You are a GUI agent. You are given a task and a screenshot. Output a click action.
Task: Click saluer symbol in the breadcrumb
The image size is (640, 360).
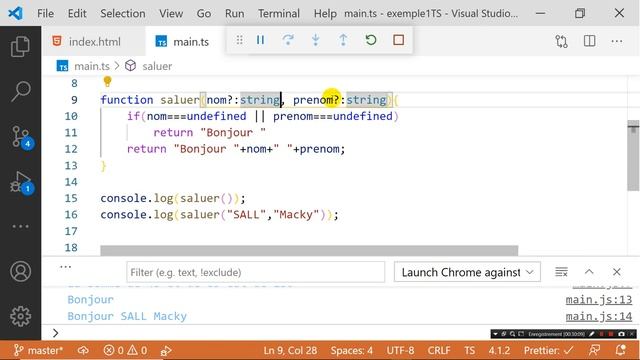pyautogui.click(x=157, y=66)
